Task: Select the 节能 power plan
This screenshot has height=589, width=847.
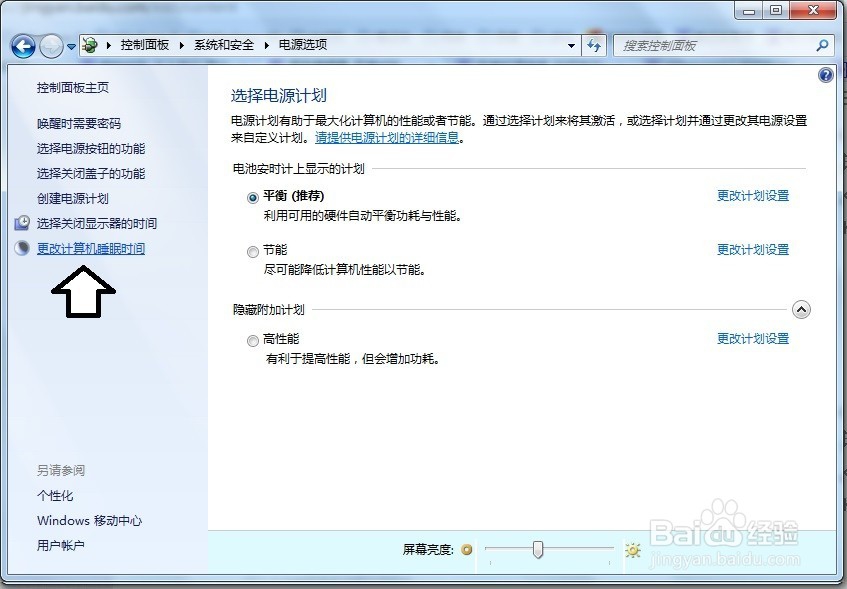Action: coord(253,251)
